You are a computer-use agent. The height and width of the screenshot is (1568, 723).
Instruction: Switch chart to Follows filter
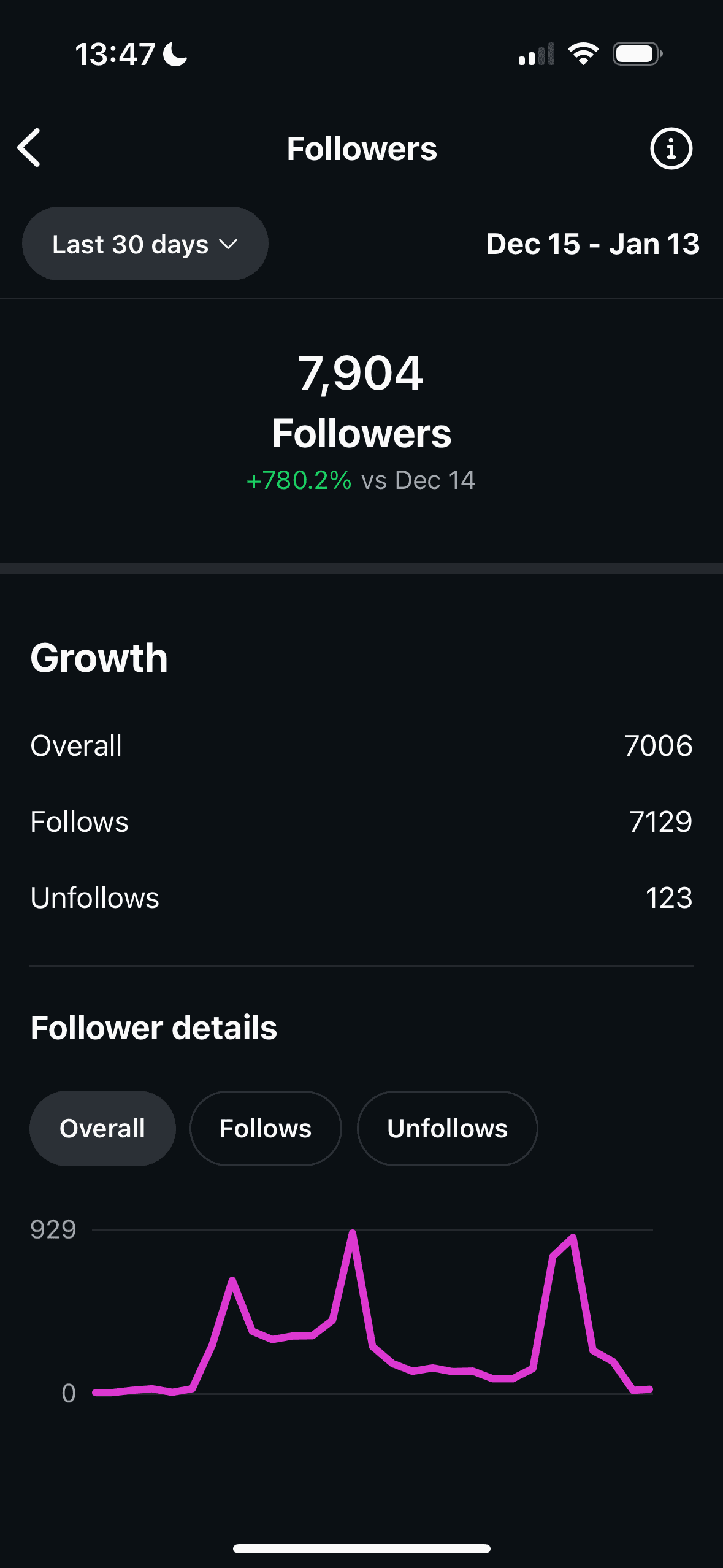(x=266, y=1128)
